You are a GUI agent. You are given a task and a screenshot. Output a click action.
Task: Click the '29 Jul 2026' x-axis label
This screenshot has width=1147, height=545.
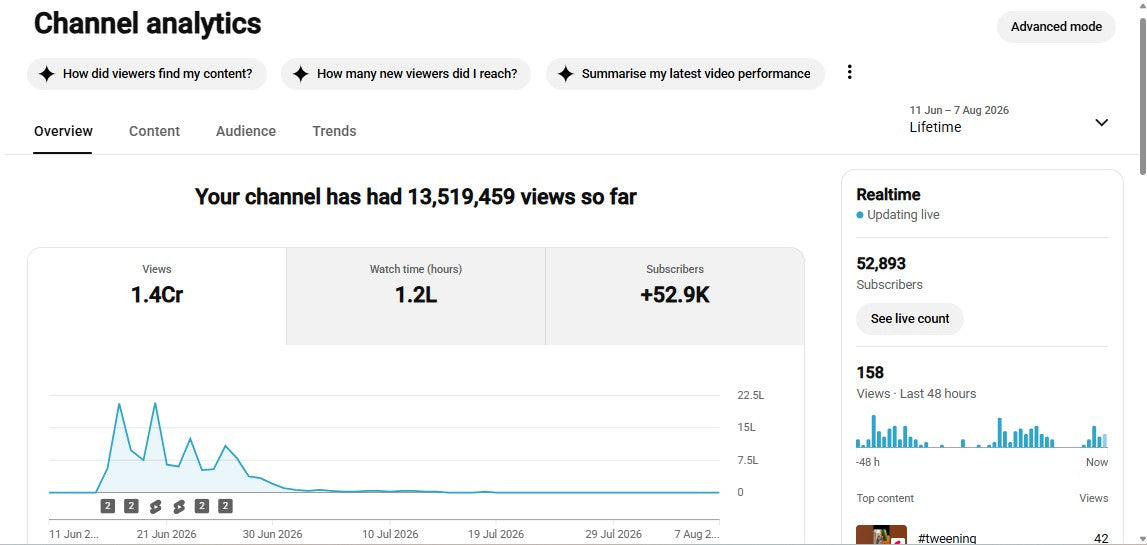[613, 534]
